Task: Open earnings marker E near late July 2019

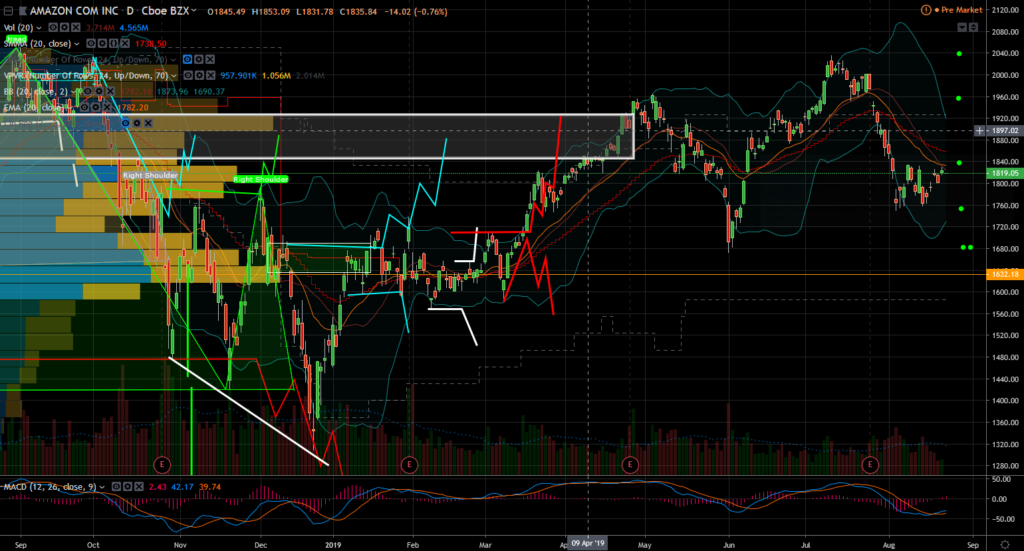Action: click(870, 465)
